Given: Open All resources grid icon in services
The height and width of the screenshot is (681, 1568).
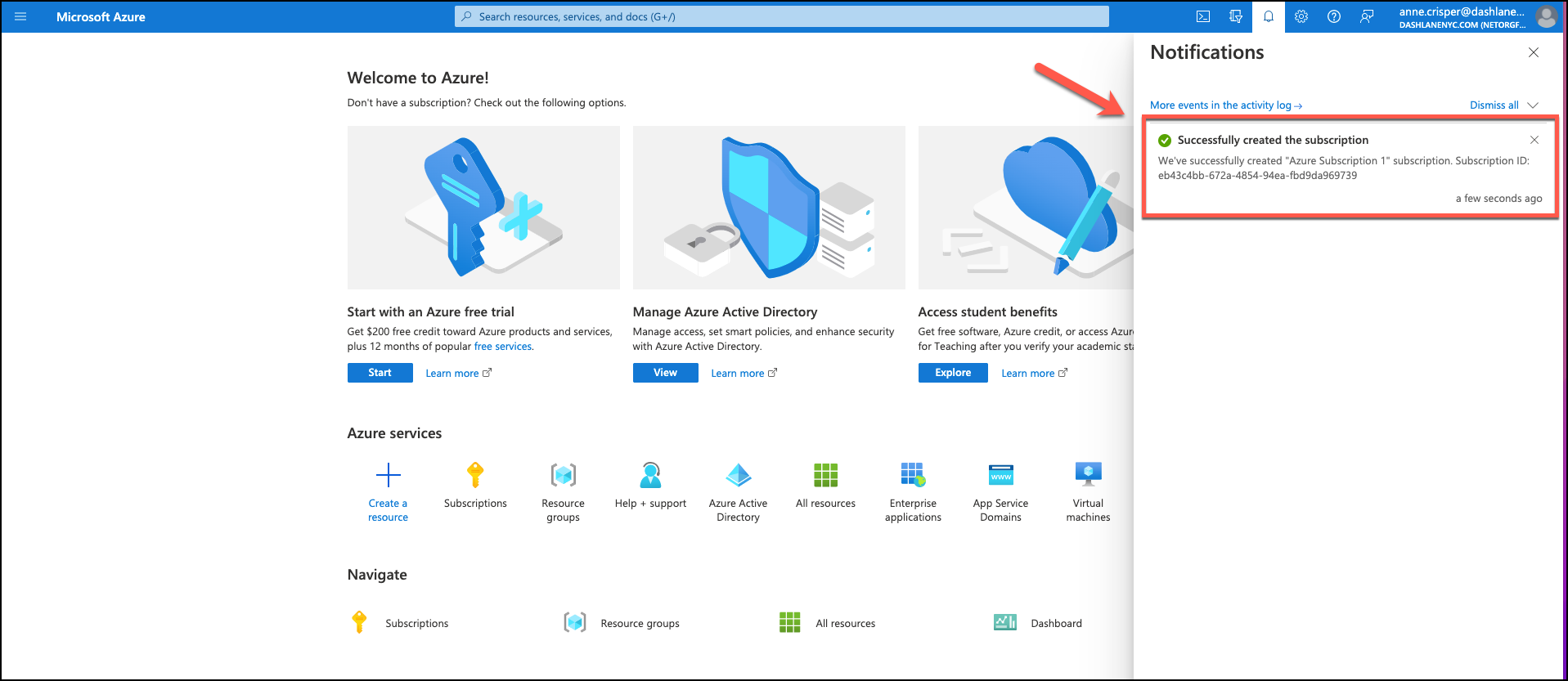Looking at the screenshot, I should pos(825,475).
